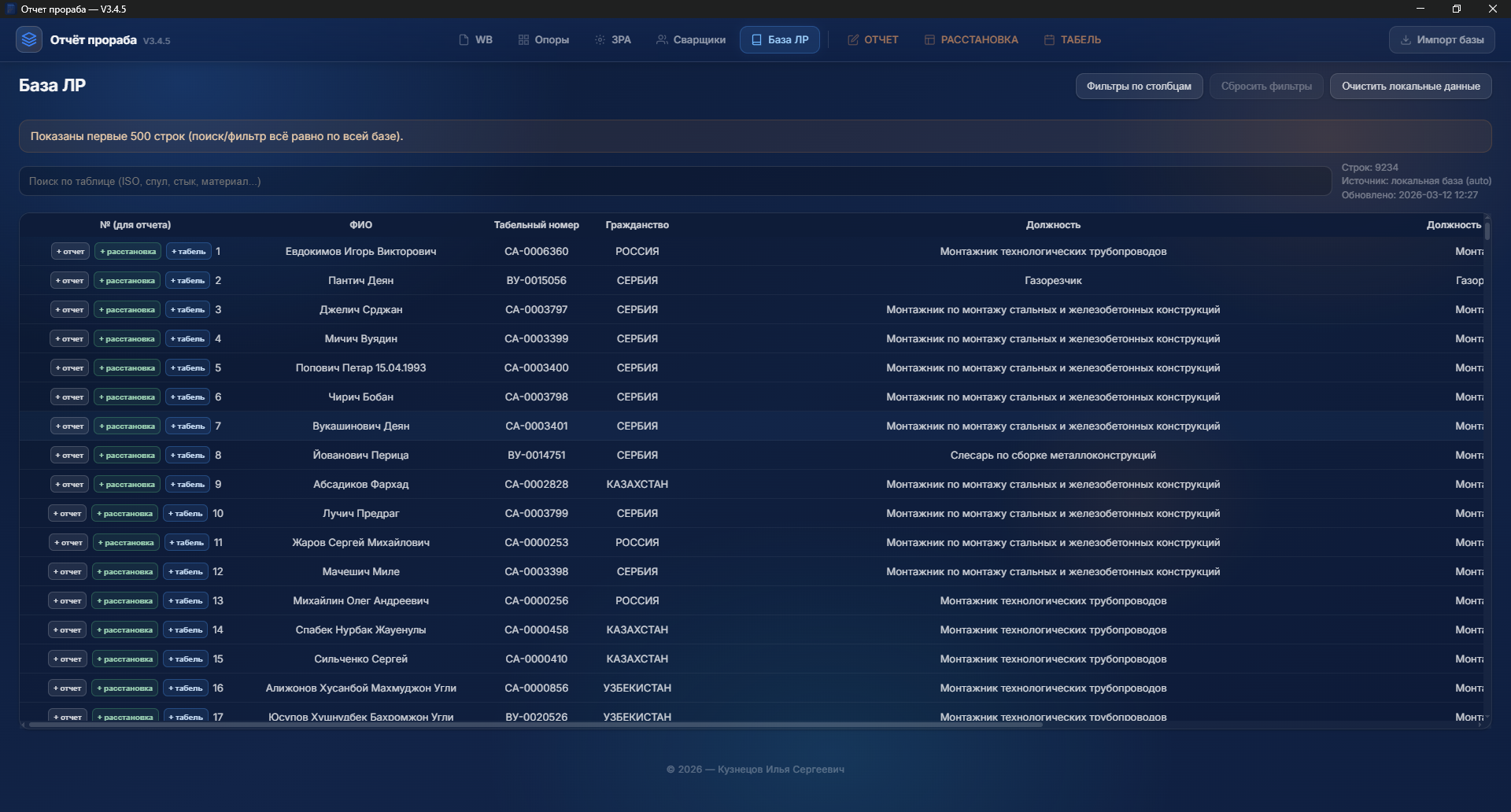Add Пантич Деян to расстановка

127,281
